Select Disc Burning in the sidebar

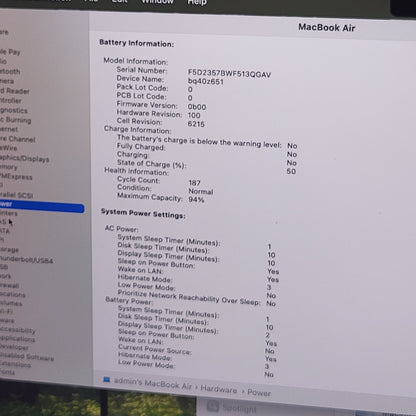pos(16,120)
